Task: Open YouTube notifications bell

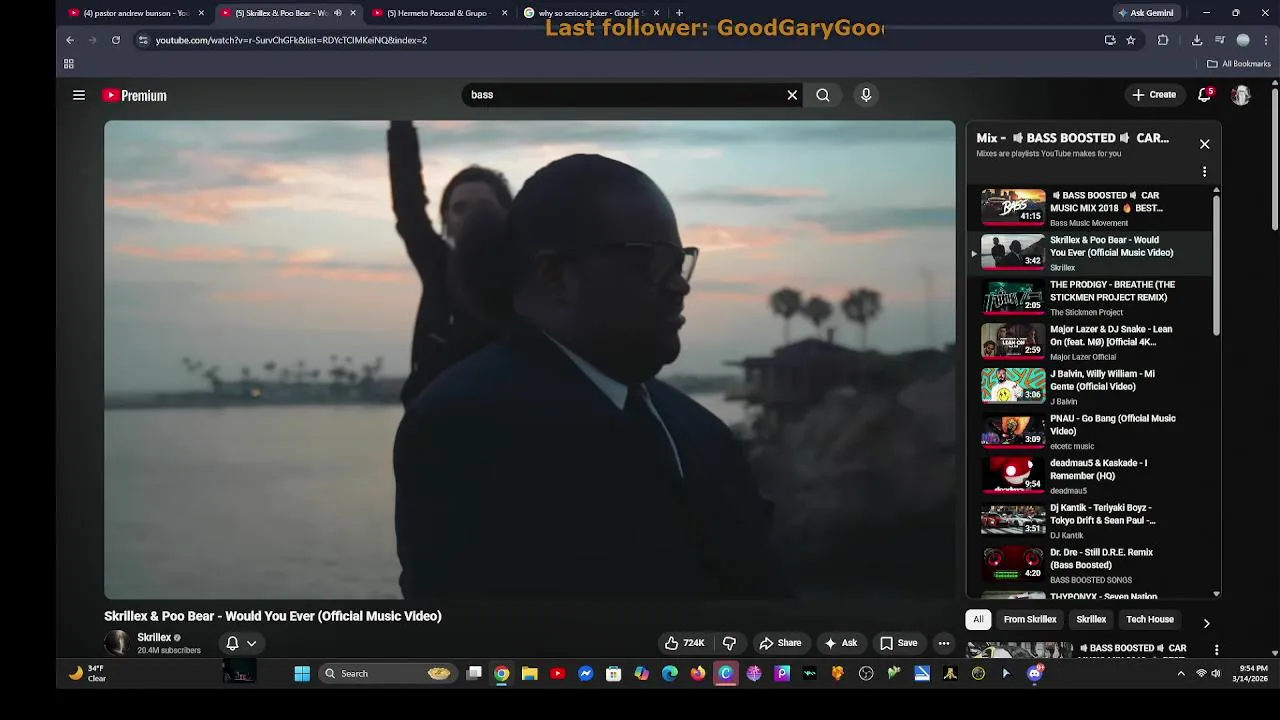Action: (x=1205, y=95)
